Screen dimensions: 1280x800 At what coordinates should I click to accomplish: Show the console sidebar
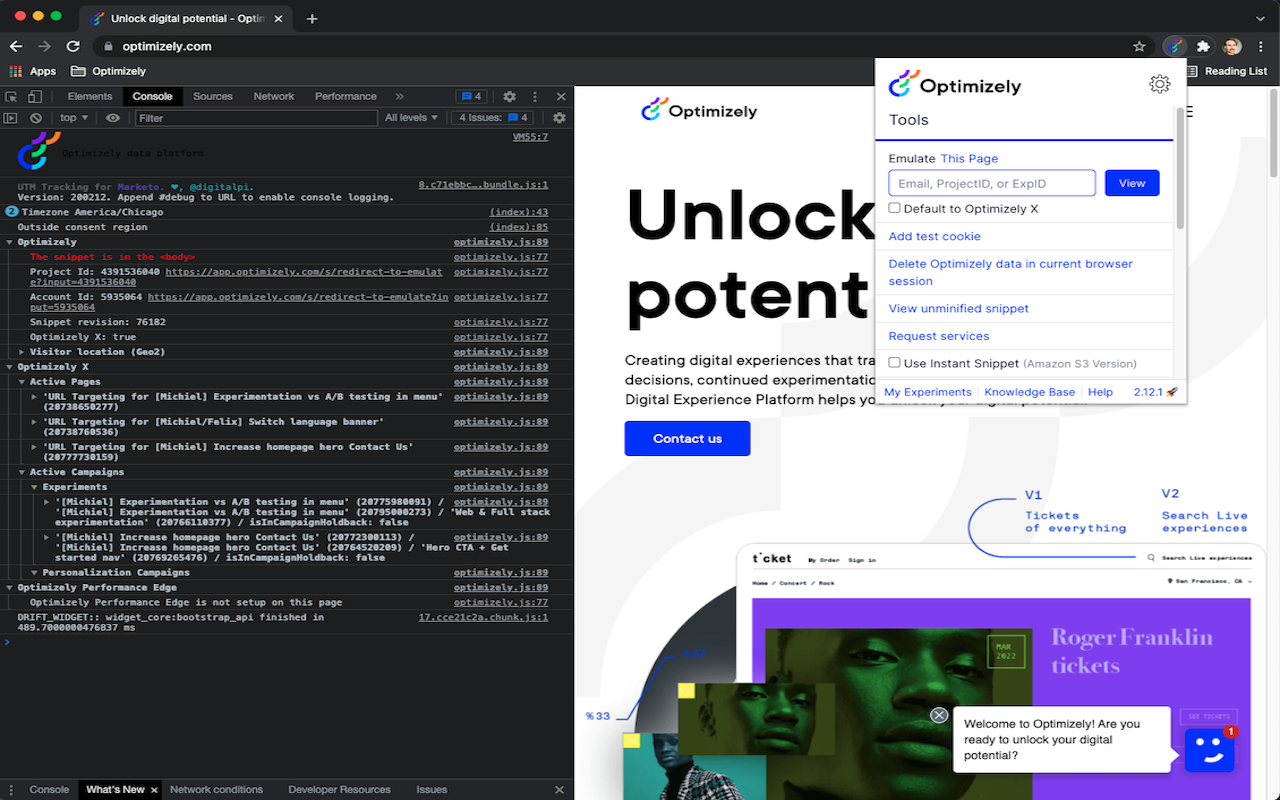pos(11,118)
